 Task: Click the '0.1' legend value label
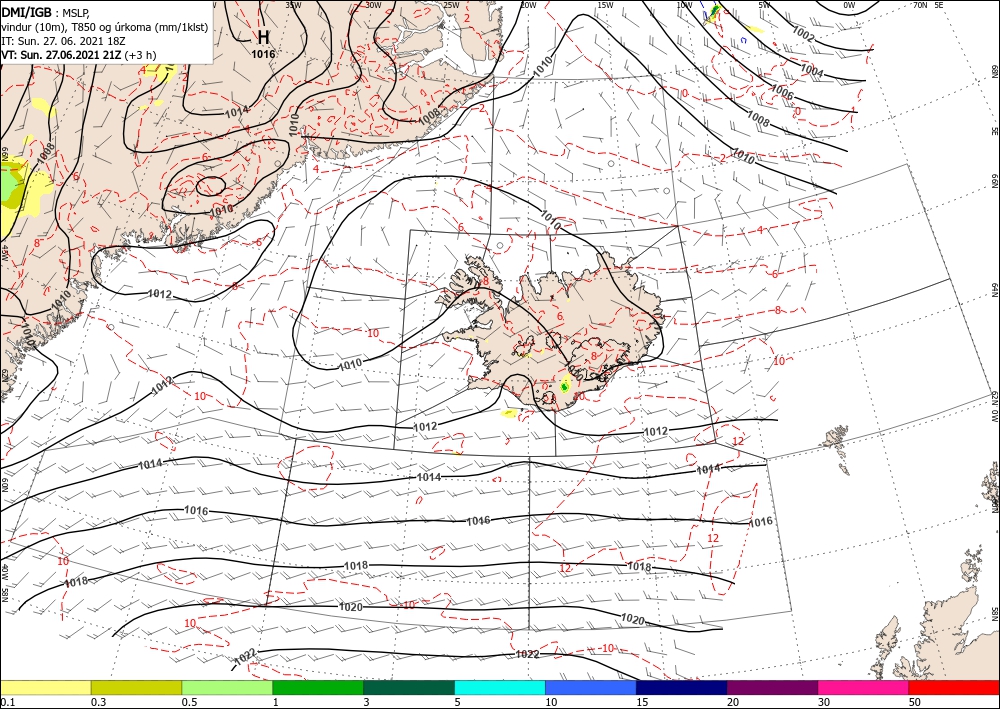(7, 702)
